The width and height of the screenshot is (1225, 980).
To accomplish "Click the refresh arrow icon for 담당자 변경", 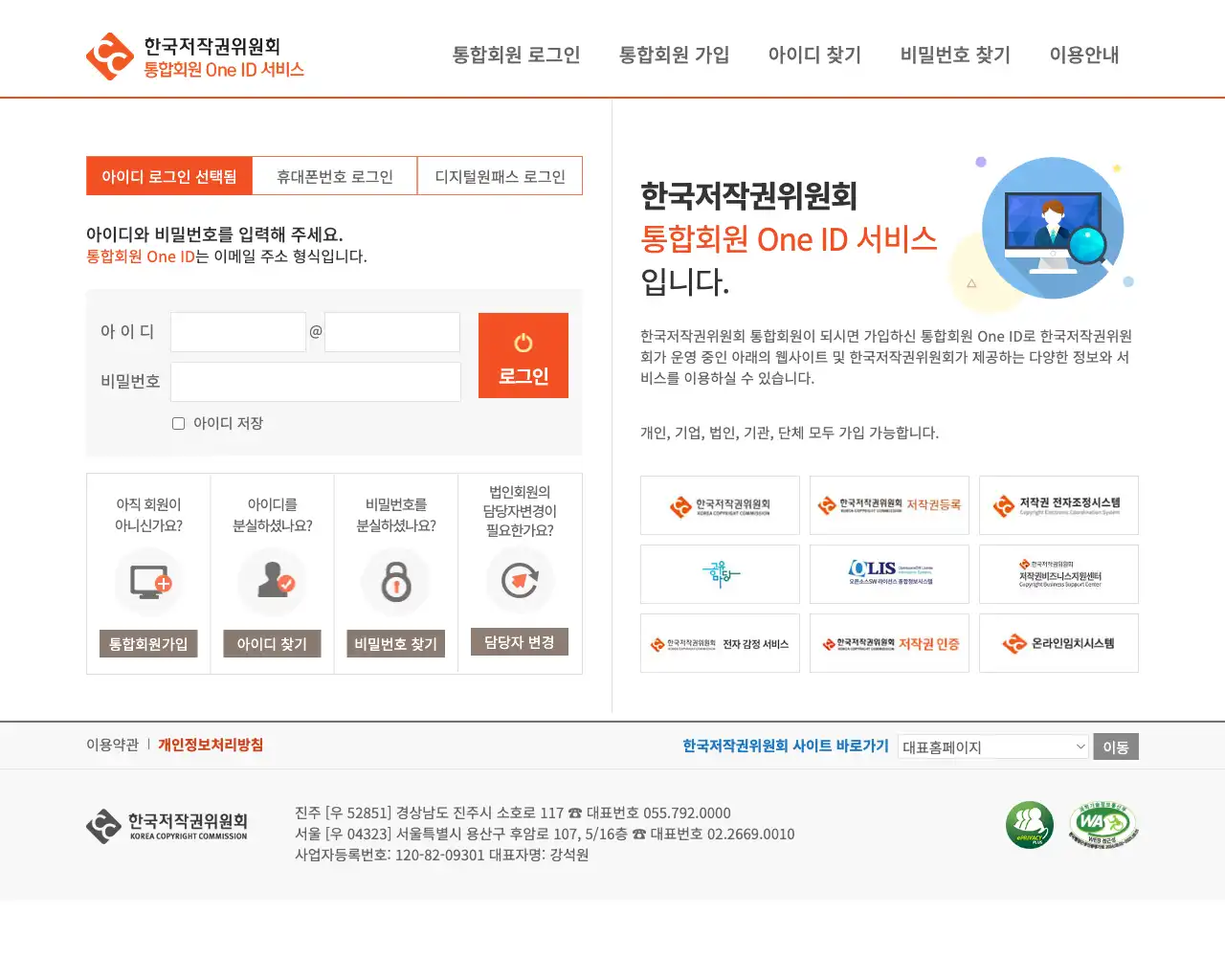I will 520,580.
